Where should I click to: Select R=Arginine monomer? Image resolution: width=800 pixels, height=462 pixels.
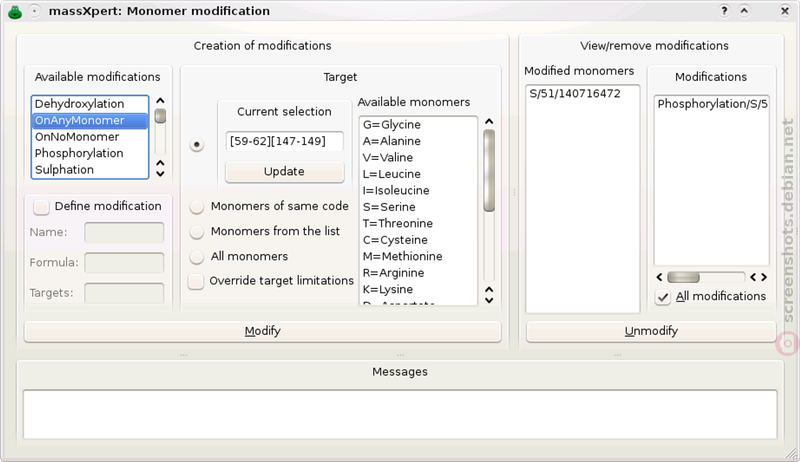(x=418, y=273)
